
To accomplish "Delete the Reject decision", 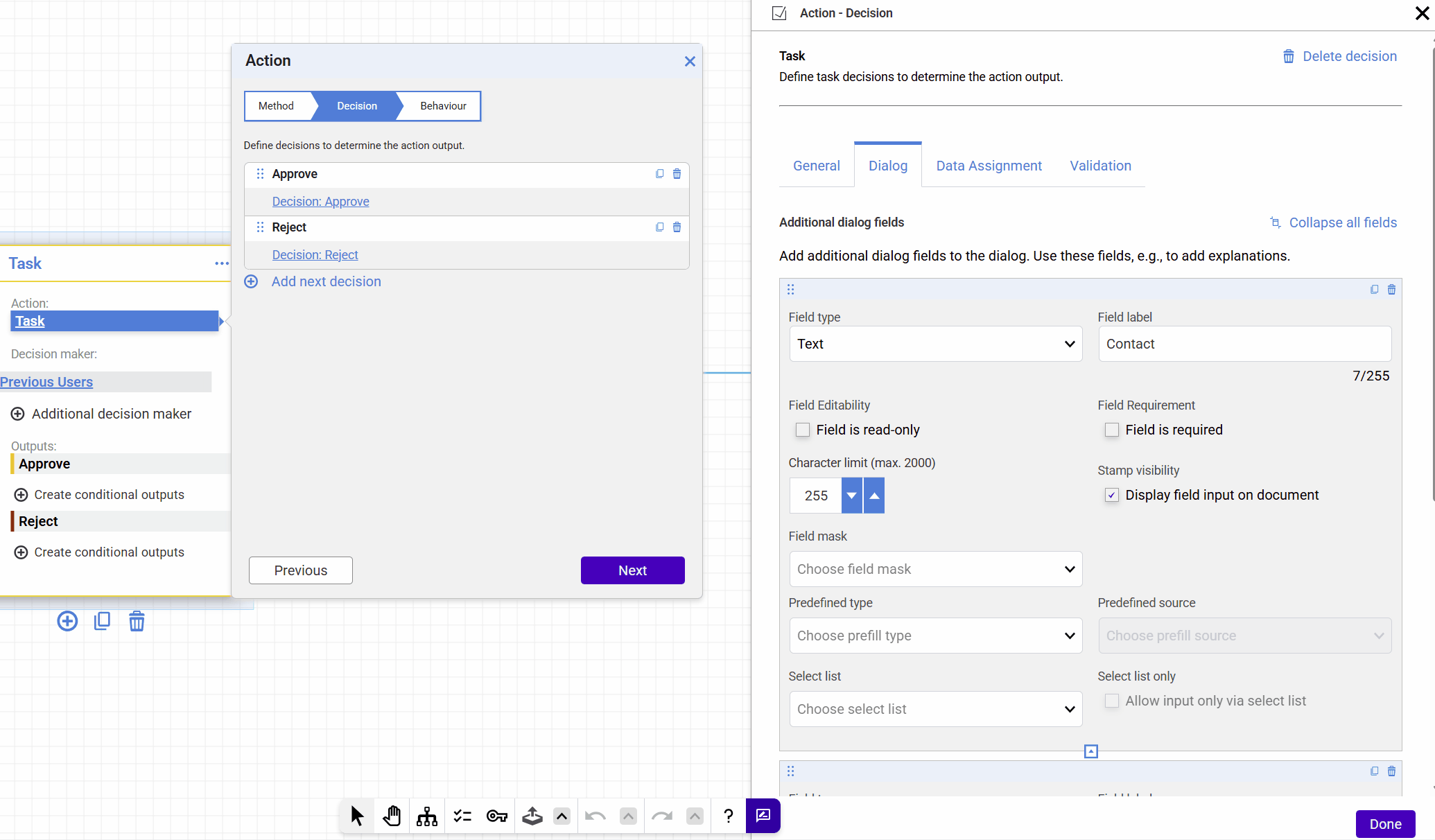I will click(677, 227).
